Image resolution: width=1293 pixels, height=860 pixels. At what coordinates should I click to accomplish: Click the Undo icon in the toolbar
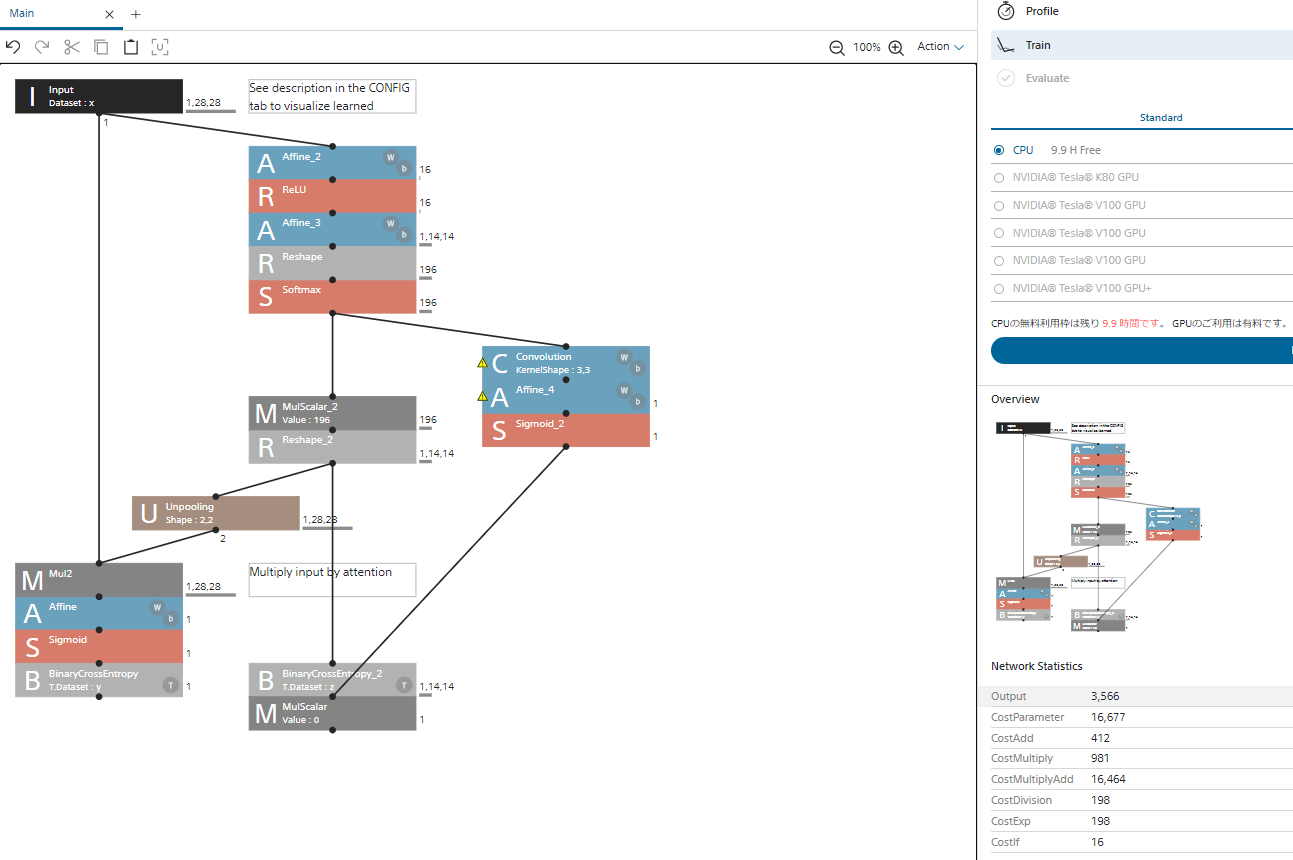tap(12, 46)
